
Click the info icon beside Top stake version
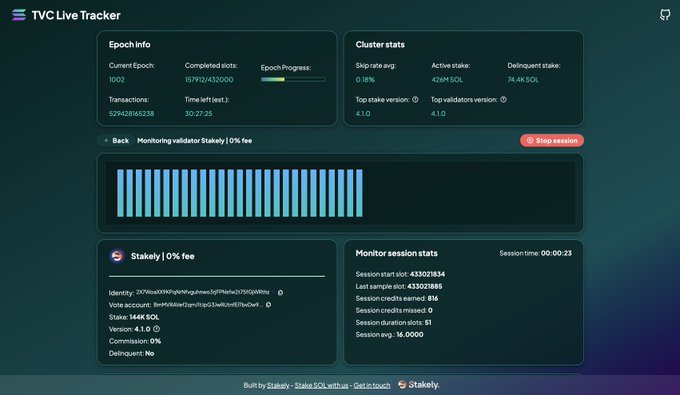click(x=415, y=100)
